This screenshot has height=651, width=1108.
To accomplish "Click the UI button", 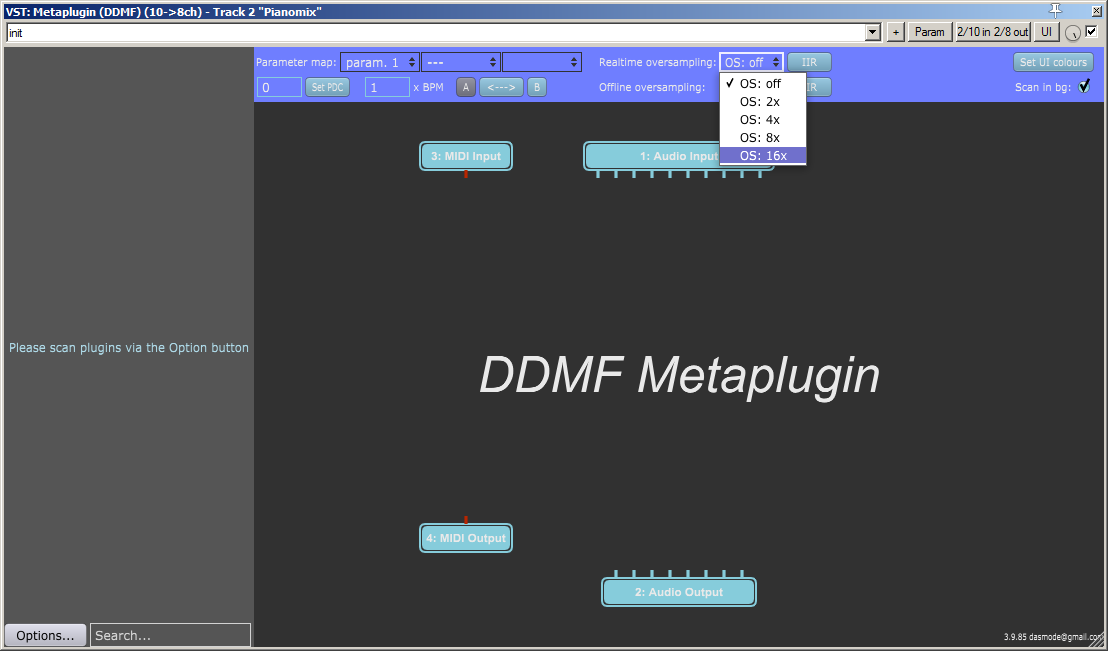I will (1047, 32).
